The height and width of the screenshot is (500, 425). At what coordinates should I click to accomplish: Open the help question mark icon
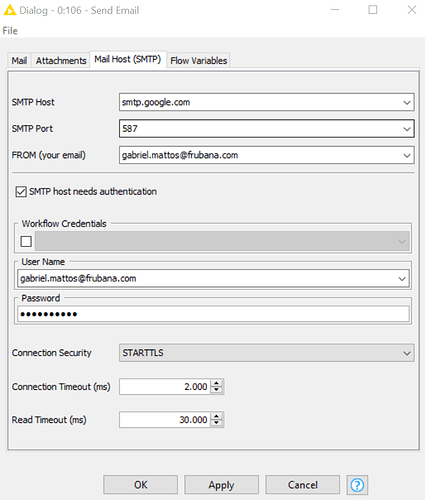(357, 485)
